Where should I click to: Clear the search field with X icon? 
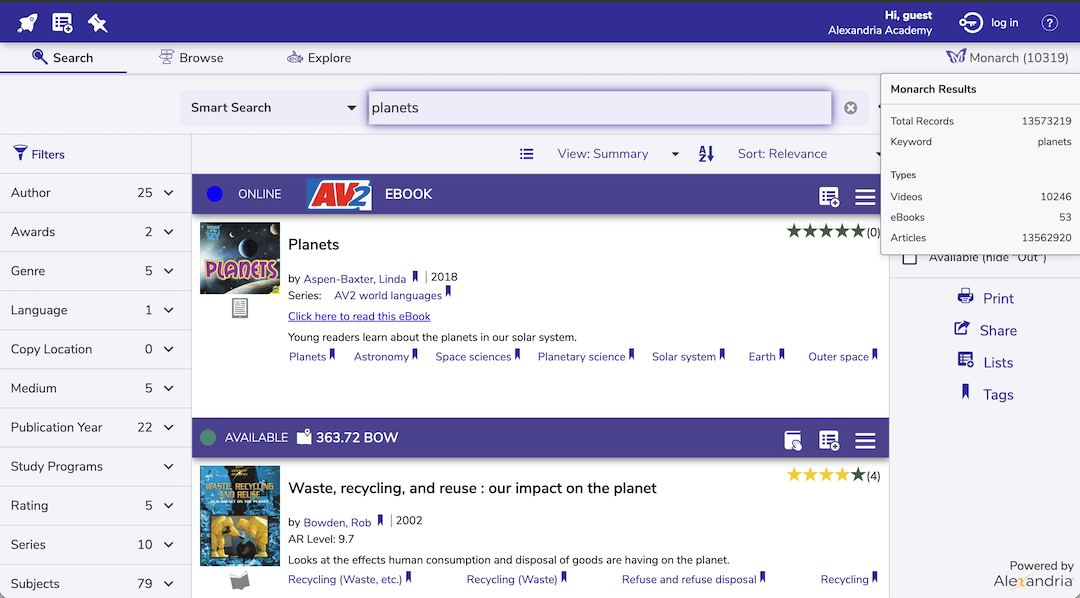pos(850,108)
